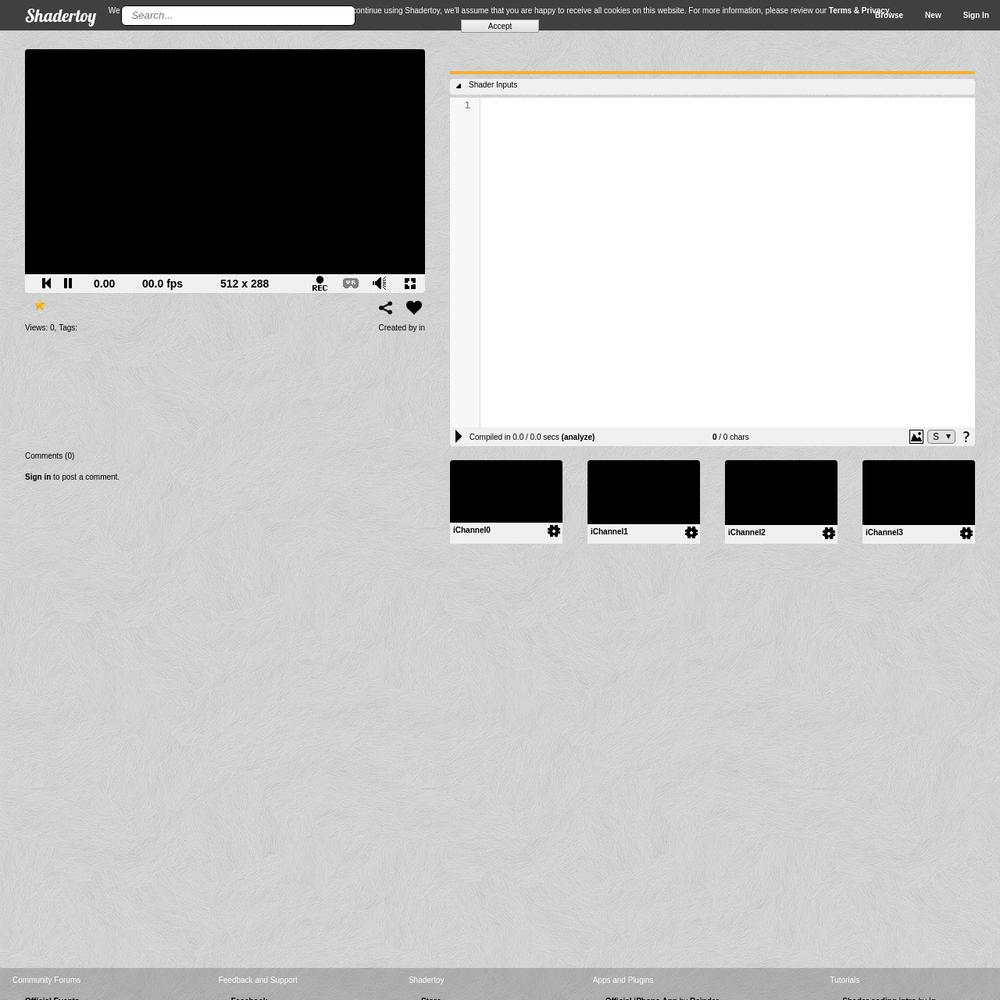Click the '0 / 0 chars' counter
Screen dimensions: 1000x1000
[x=730, y=437]
